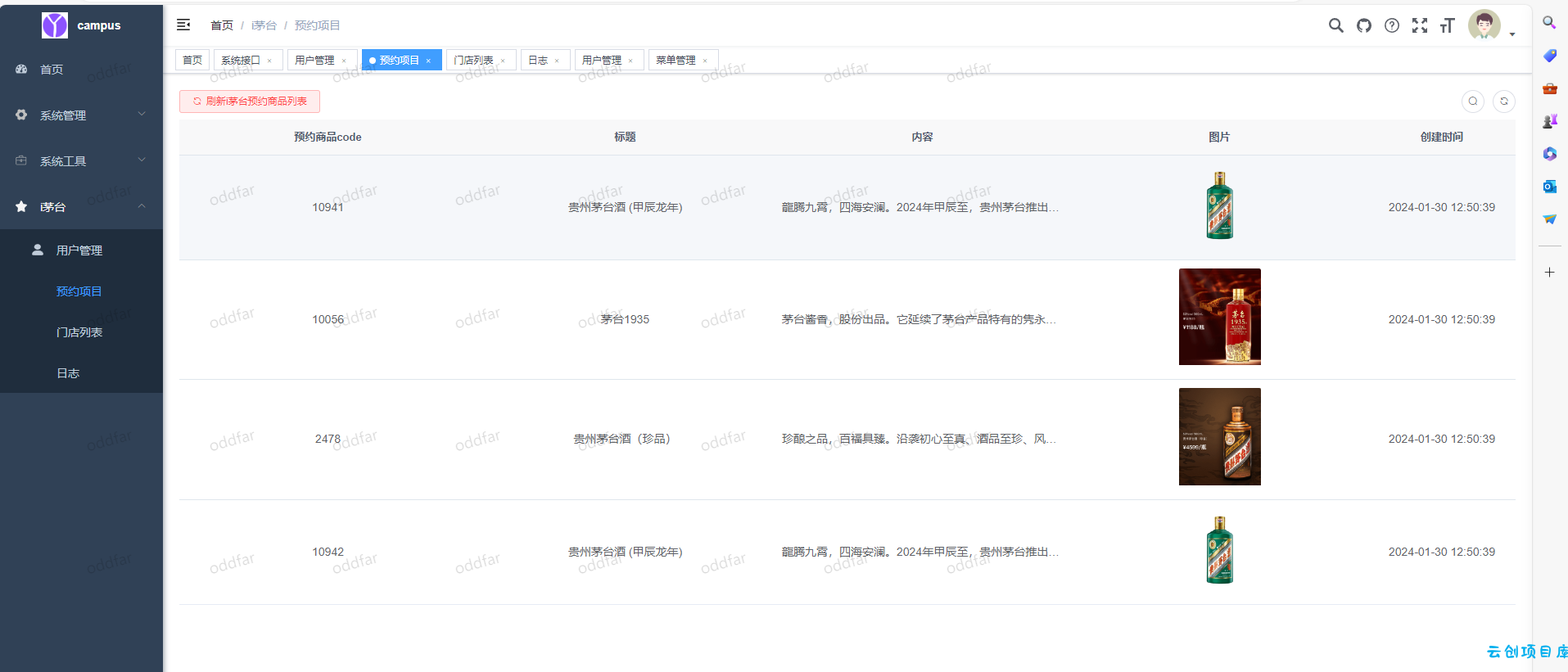
Task: Open bottle thumbnail for code 10942
Action: coord(1219,550)
